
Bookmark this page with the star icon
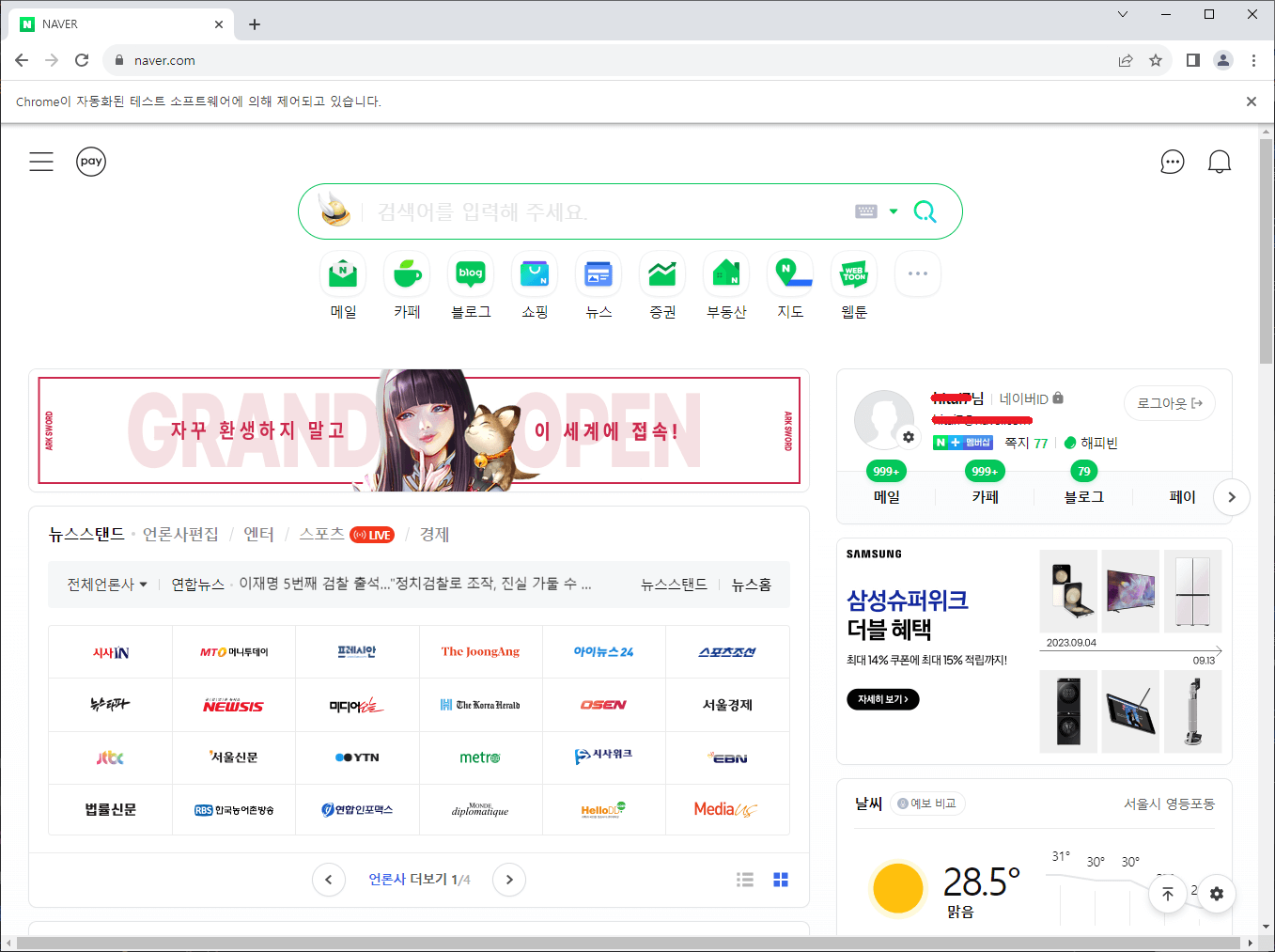coord(1156,60)
